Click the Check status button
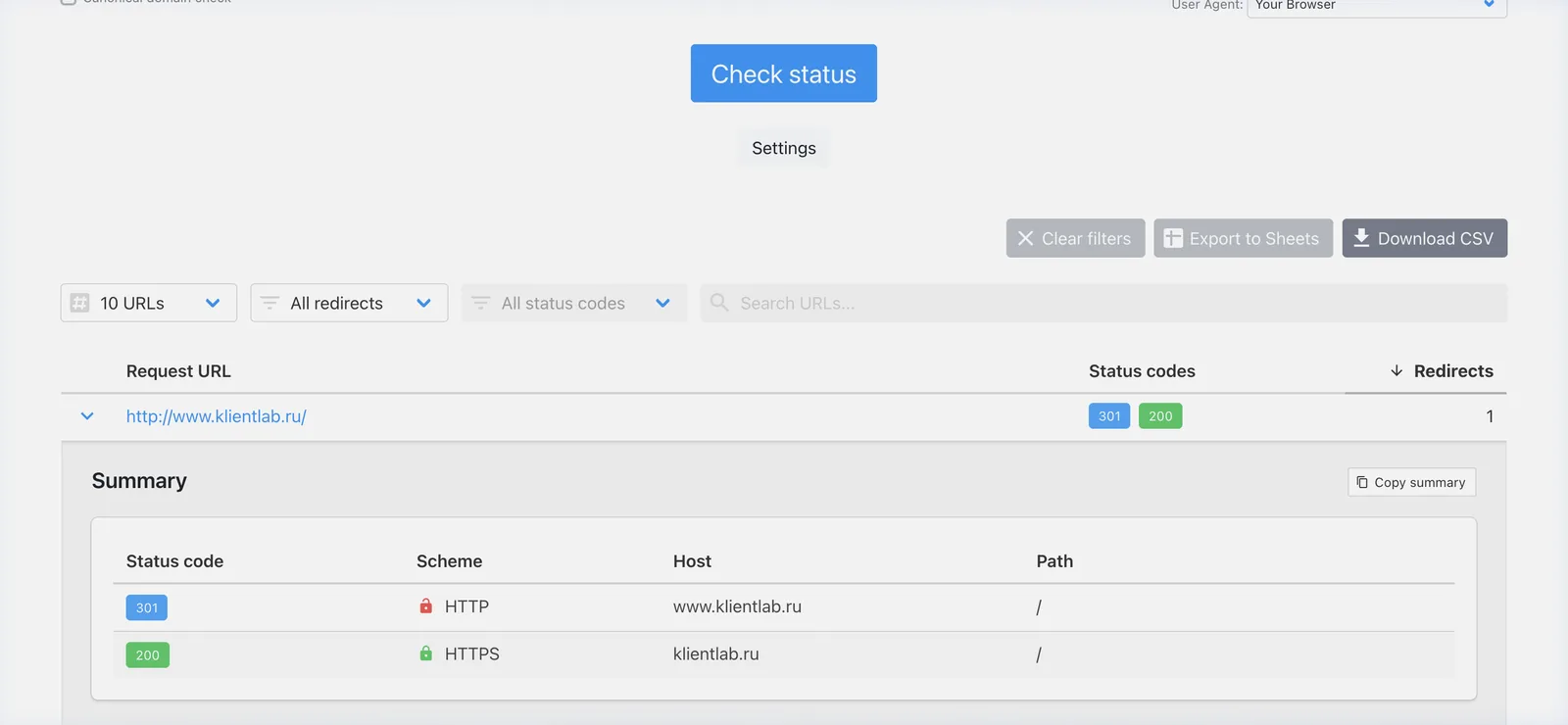Screen dimensions: 1568x725 click(x=783, y=73)
